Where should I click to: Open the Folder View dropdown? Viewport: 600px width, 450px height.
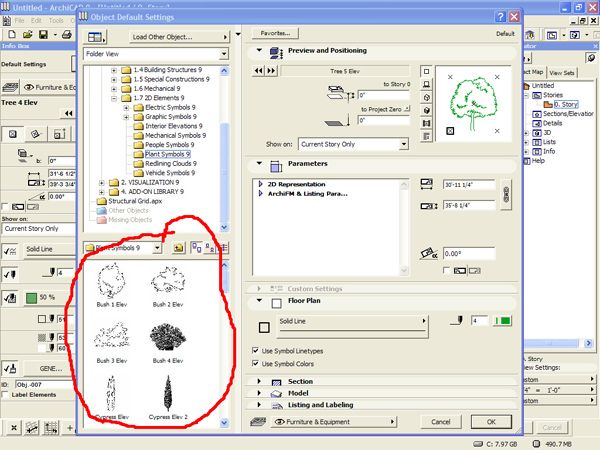(x=224, y=54)
